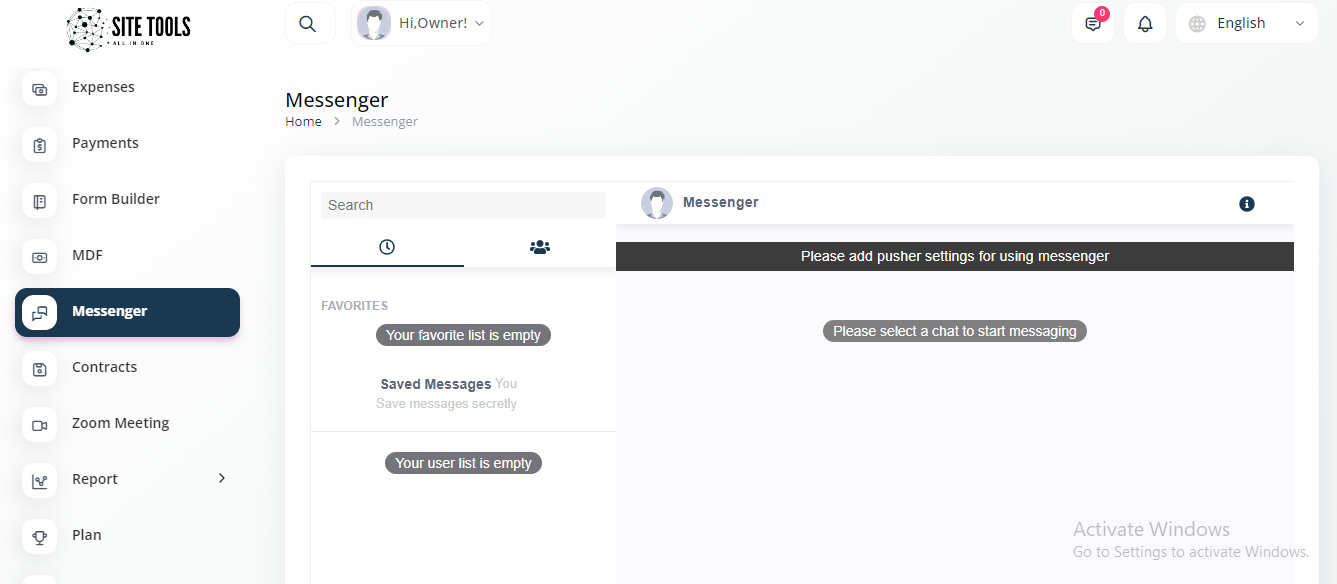Viewport: 1337px width, 584px height.
Task: Expand the Report submenu arrow
Action: [222, 478]
